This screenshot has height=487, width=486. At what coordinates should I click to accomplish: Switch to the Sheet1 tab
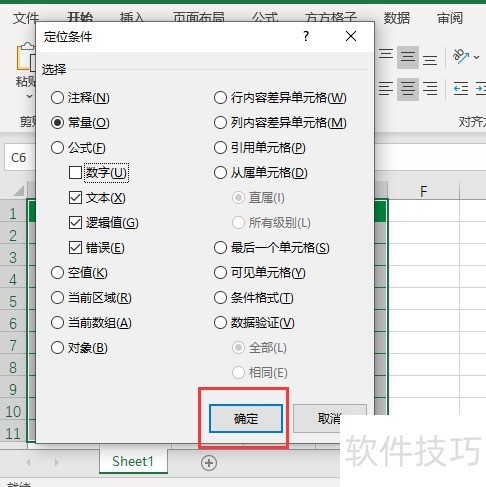[x=133, y=462]
